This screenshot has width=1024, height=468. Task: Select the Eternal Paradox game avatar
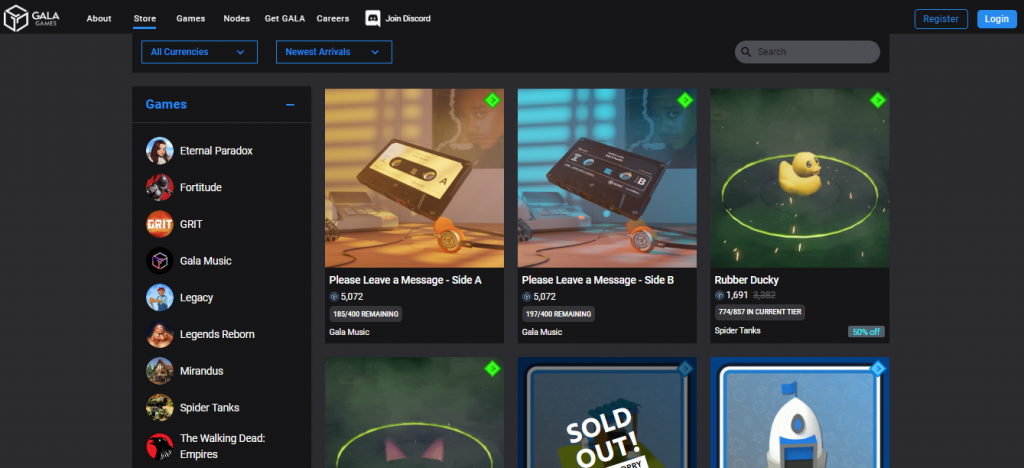[x=159, y=151]
